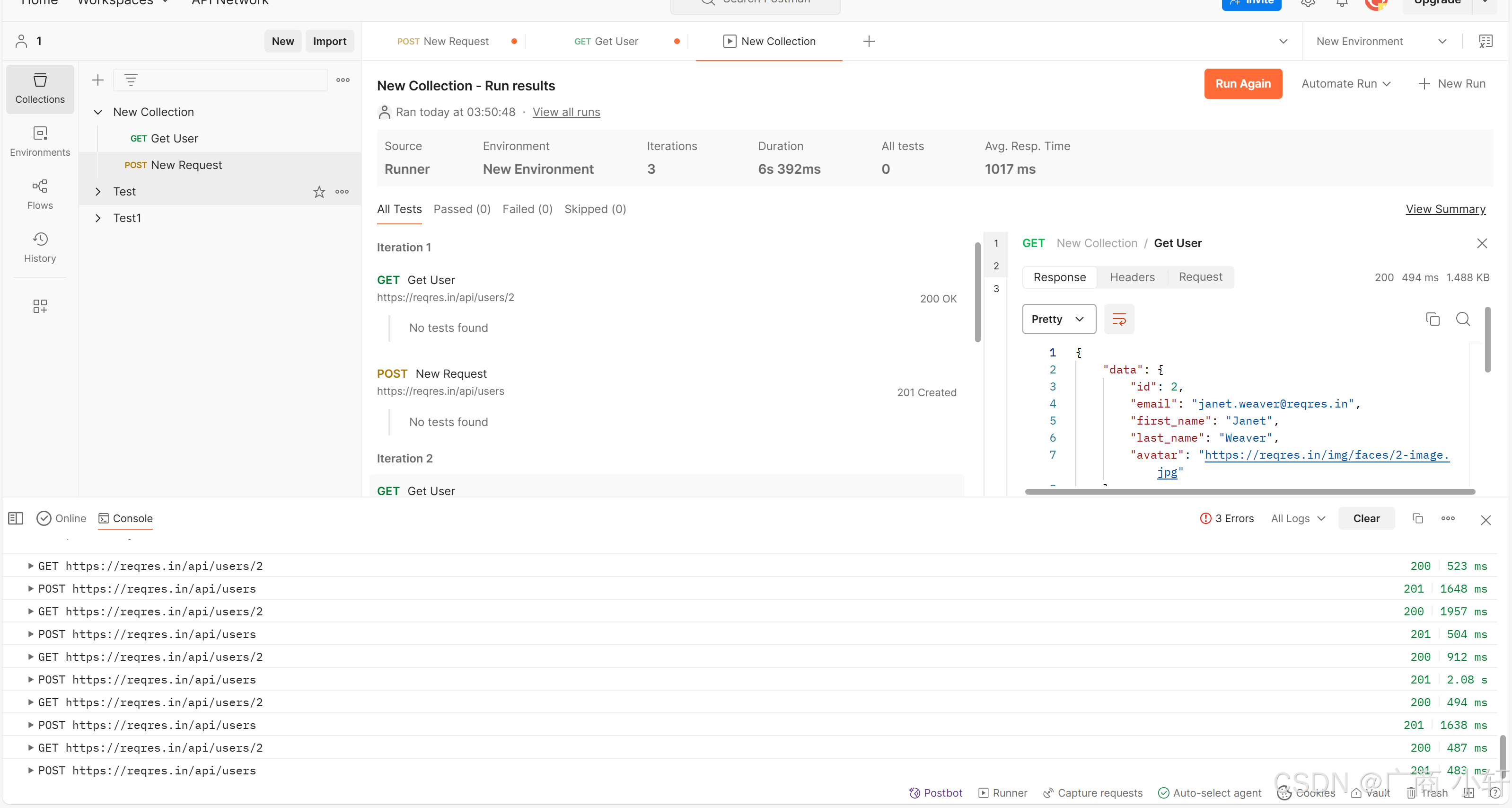
Task: Select the Failed (0) tests tab
Action: (527, 209)
